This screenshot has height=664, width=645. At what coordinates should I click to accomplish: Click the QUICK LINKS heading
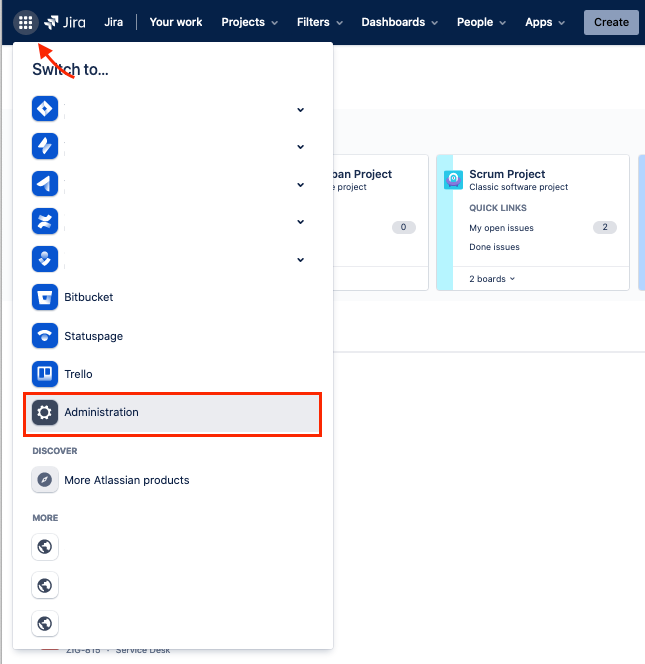click(x=498, y=208)
